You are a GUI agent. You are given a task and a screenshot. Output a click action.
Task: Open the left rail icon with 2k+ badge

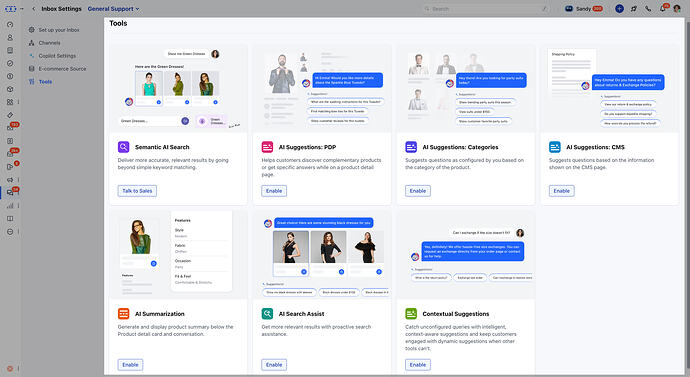(10, 154)
